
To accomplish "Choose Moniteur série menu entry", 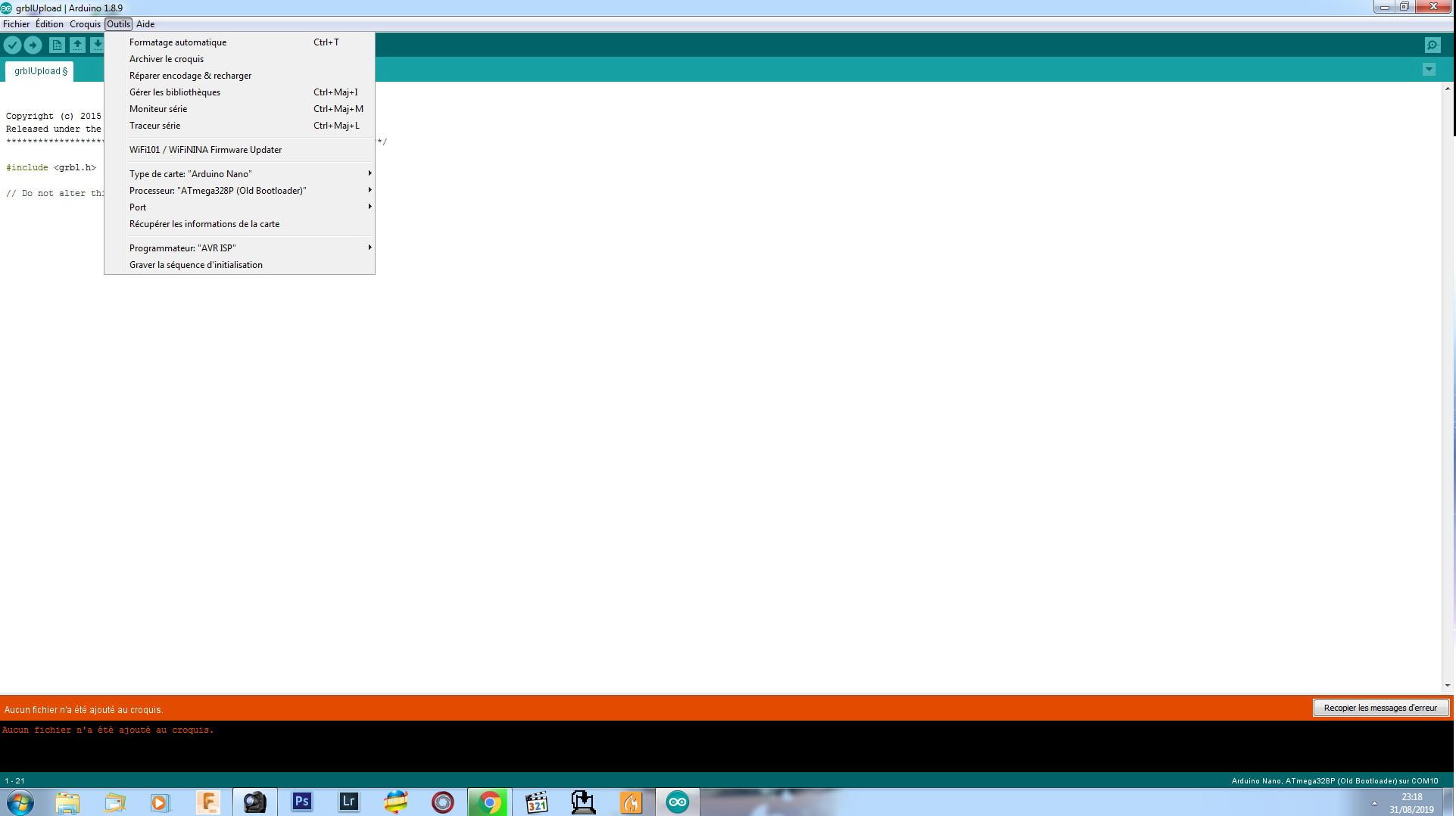I will click(x=239, y=109).
